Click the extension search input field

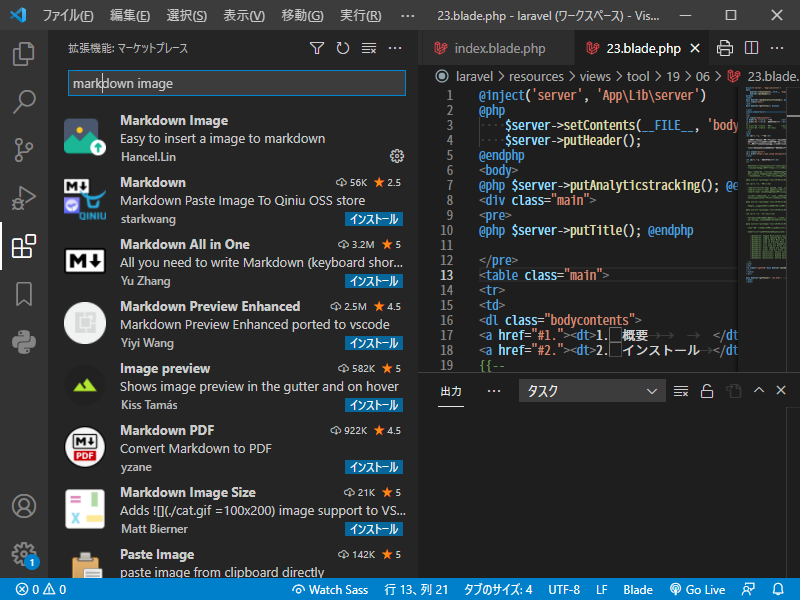click(x=236, y=84)
